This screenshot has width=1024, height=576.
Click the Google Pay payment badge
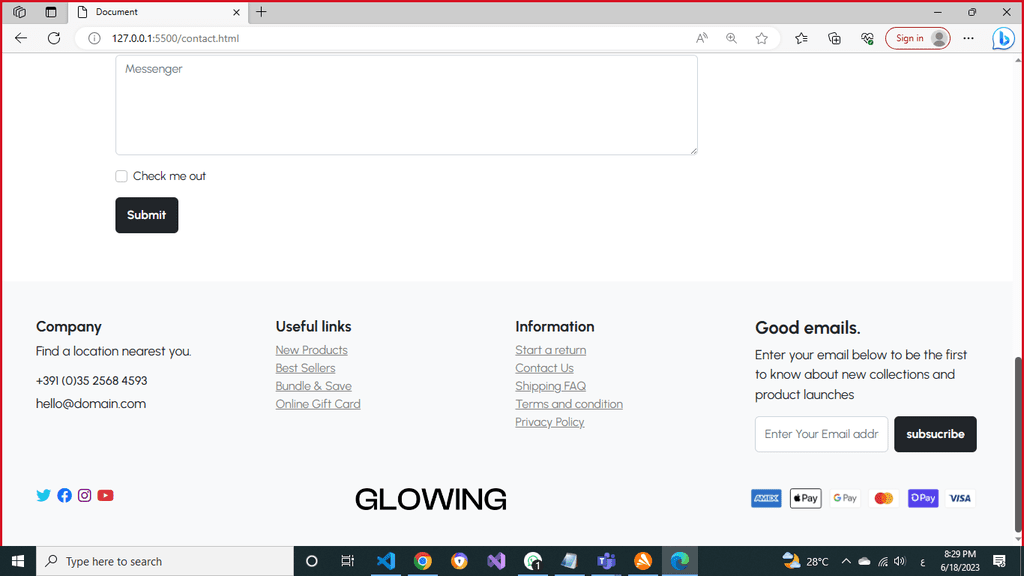coord(844,498)
